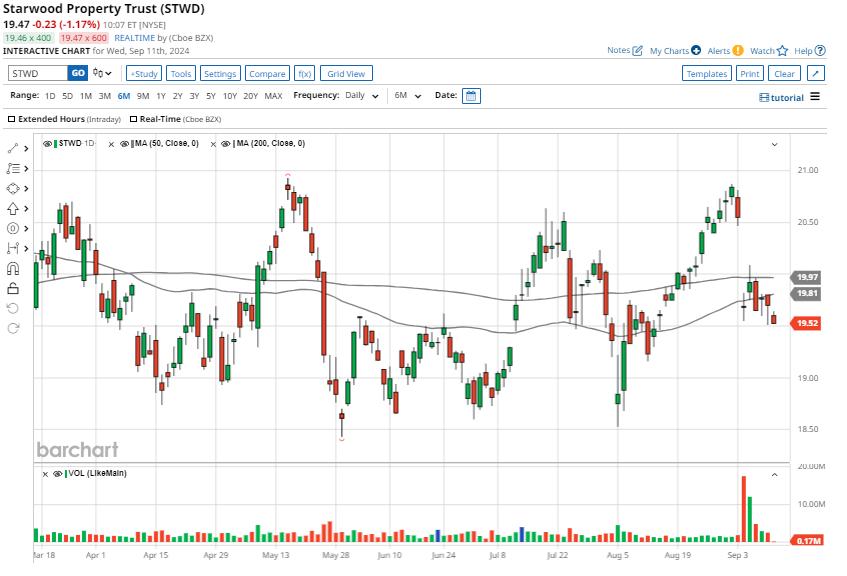Select the MAX range
Image resolution: width=847 pixels, height=576 pixels.
[273, 96]
